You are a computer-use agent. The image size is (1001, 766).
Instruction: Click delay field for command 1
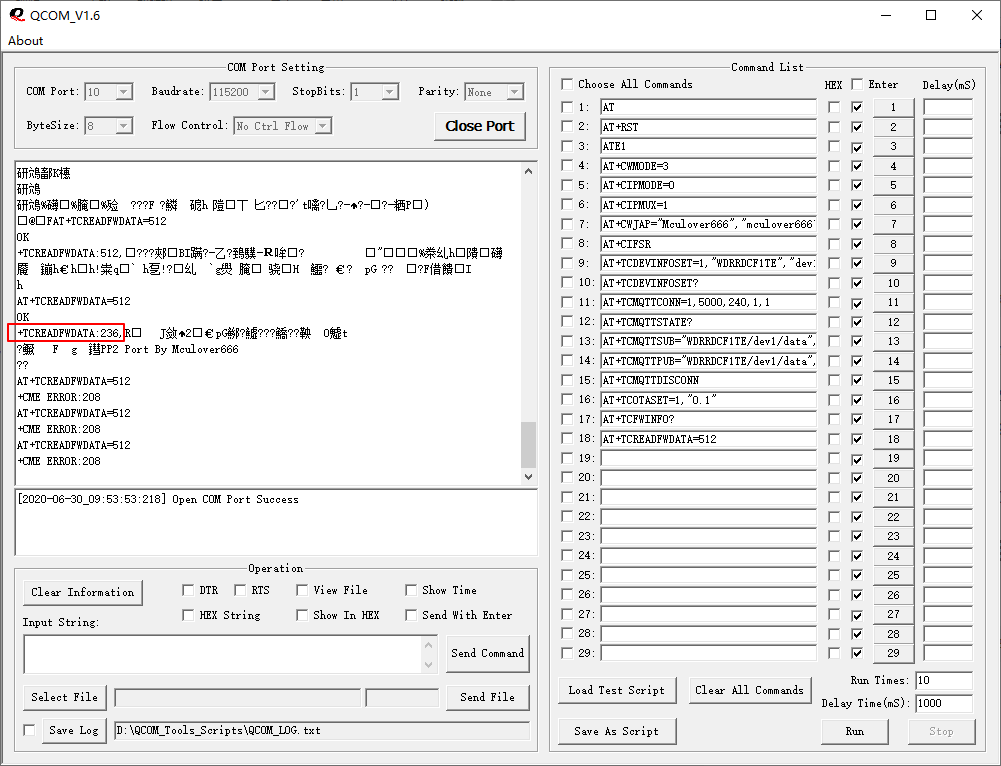click(x=948, y=107)
